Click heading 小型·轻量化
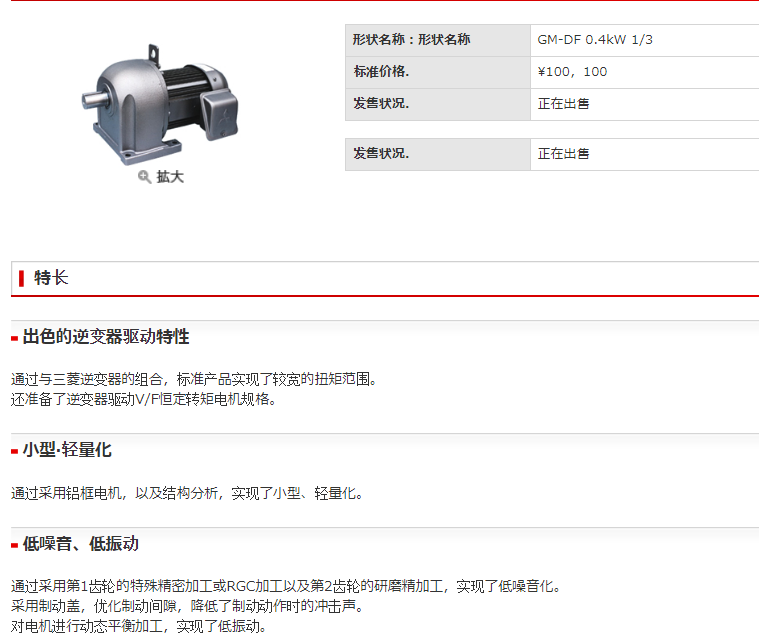The height and width of the screenshot is (641, 759). point(67,450)
